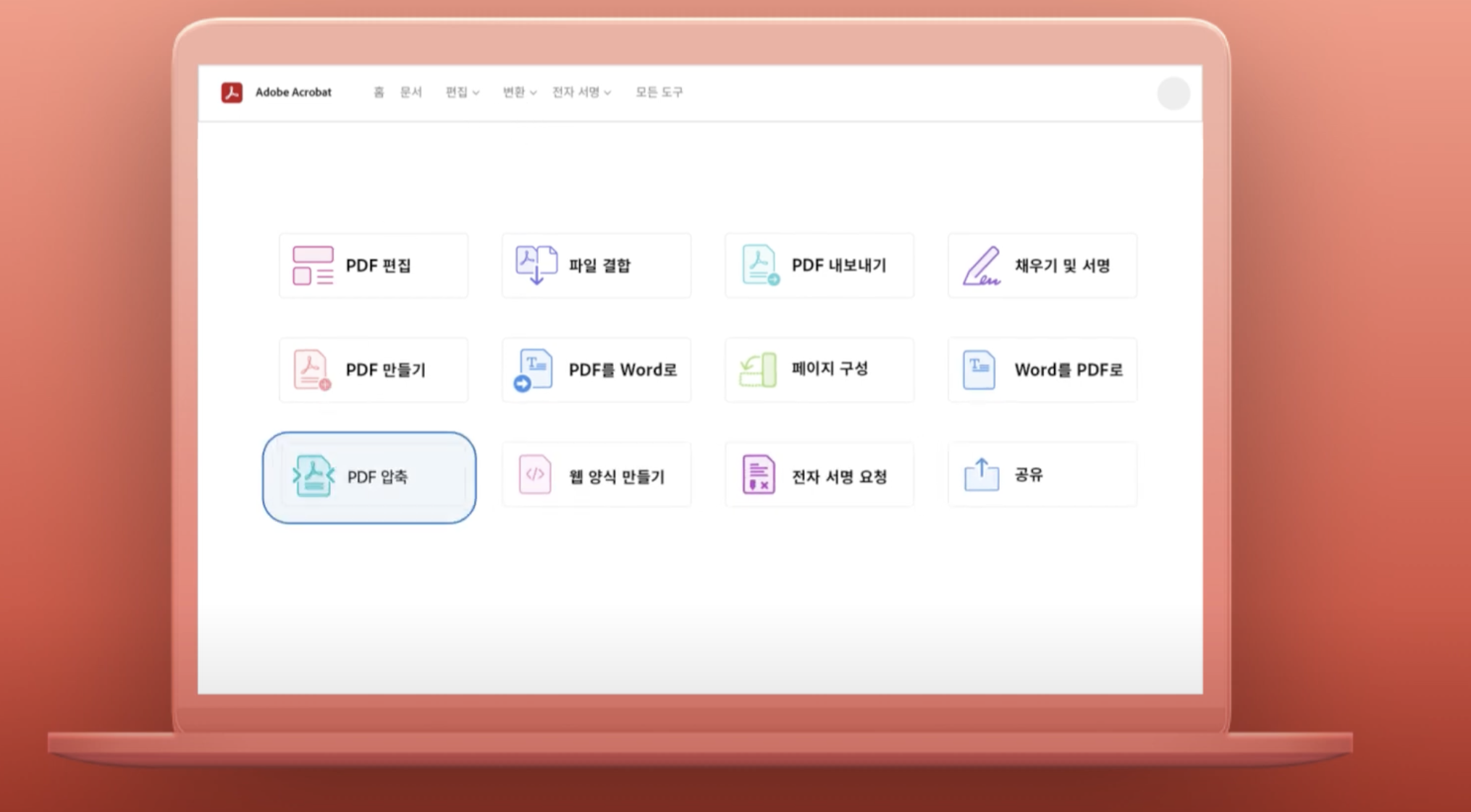1471x812 pixels.
Task: Click the 파일 결합 merge icon
Action: click(536, 265)
